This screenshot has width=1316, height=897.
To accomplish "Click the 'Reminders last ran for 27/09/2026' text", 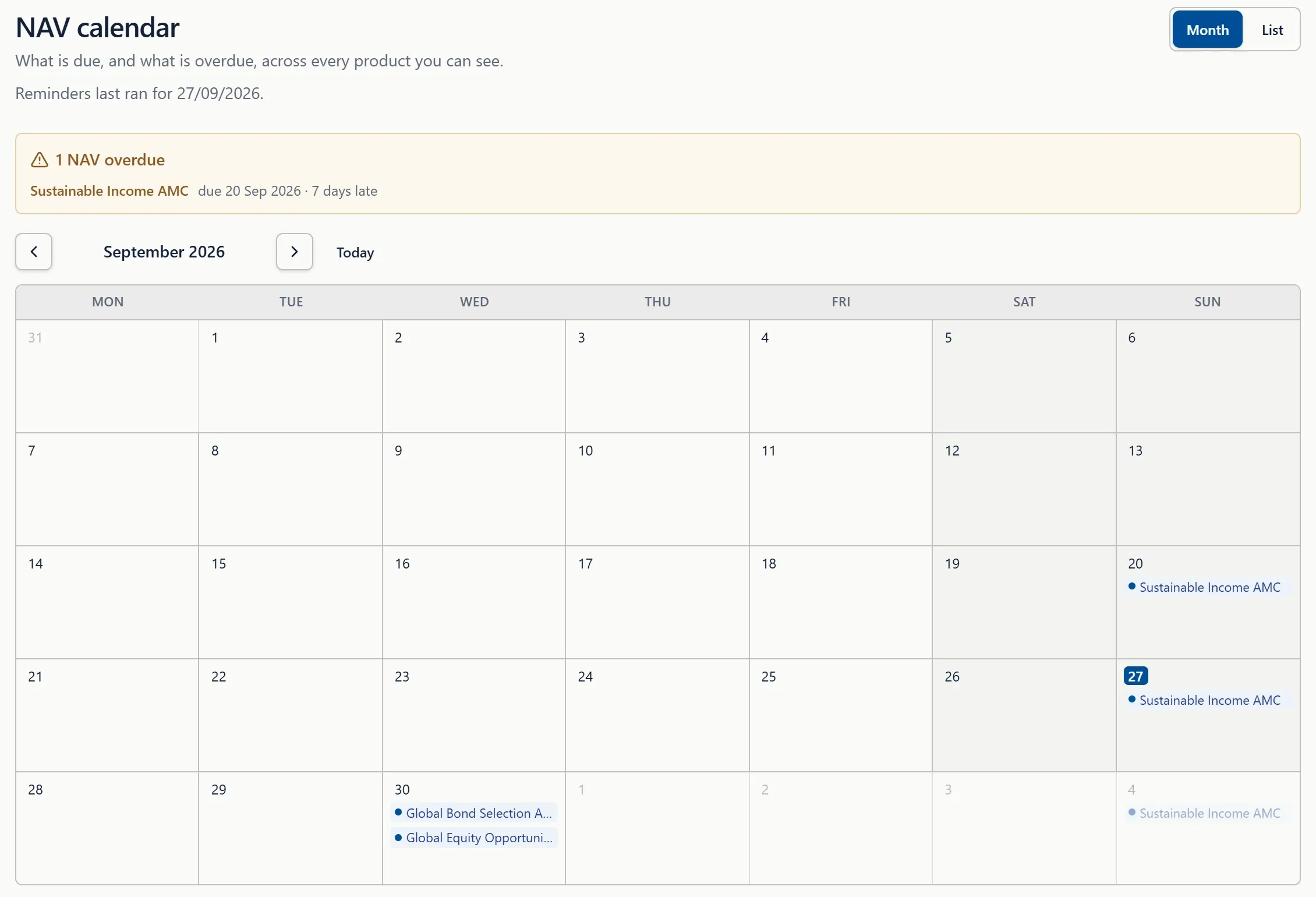I will coord(139,93).
